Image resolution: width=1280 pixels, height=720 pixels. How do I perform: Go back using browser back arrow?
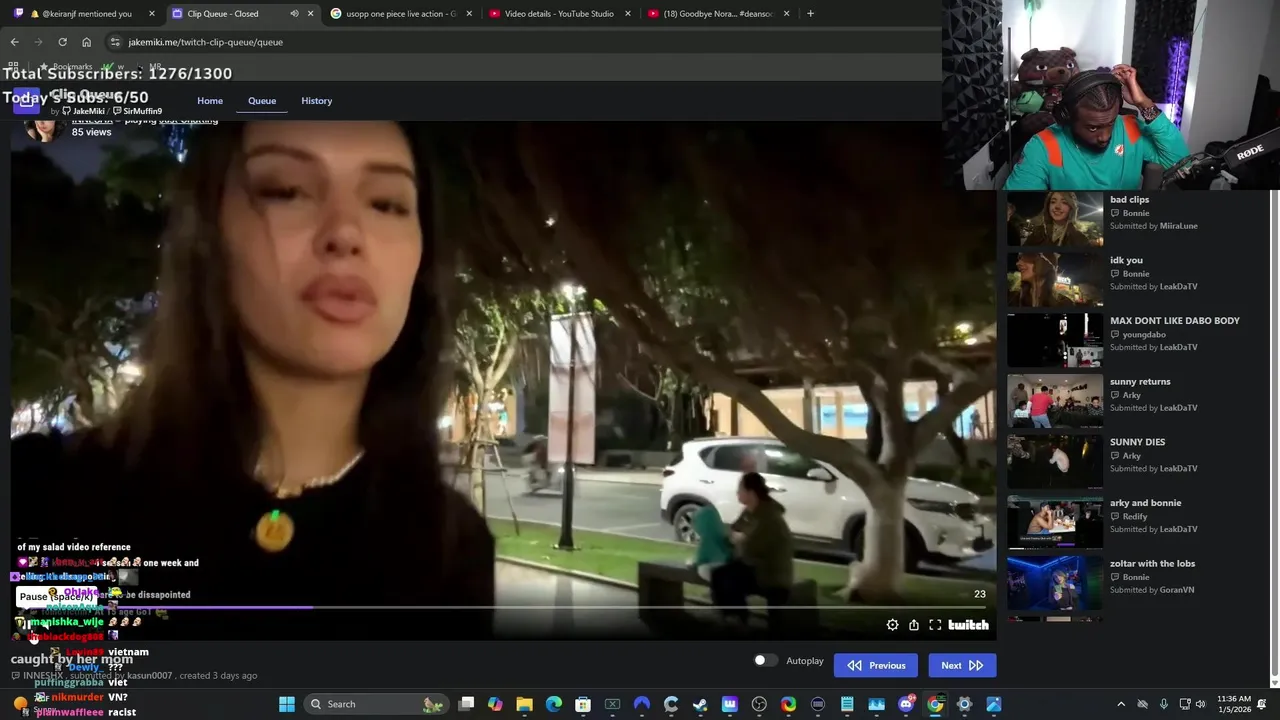[x=14, y=42]
